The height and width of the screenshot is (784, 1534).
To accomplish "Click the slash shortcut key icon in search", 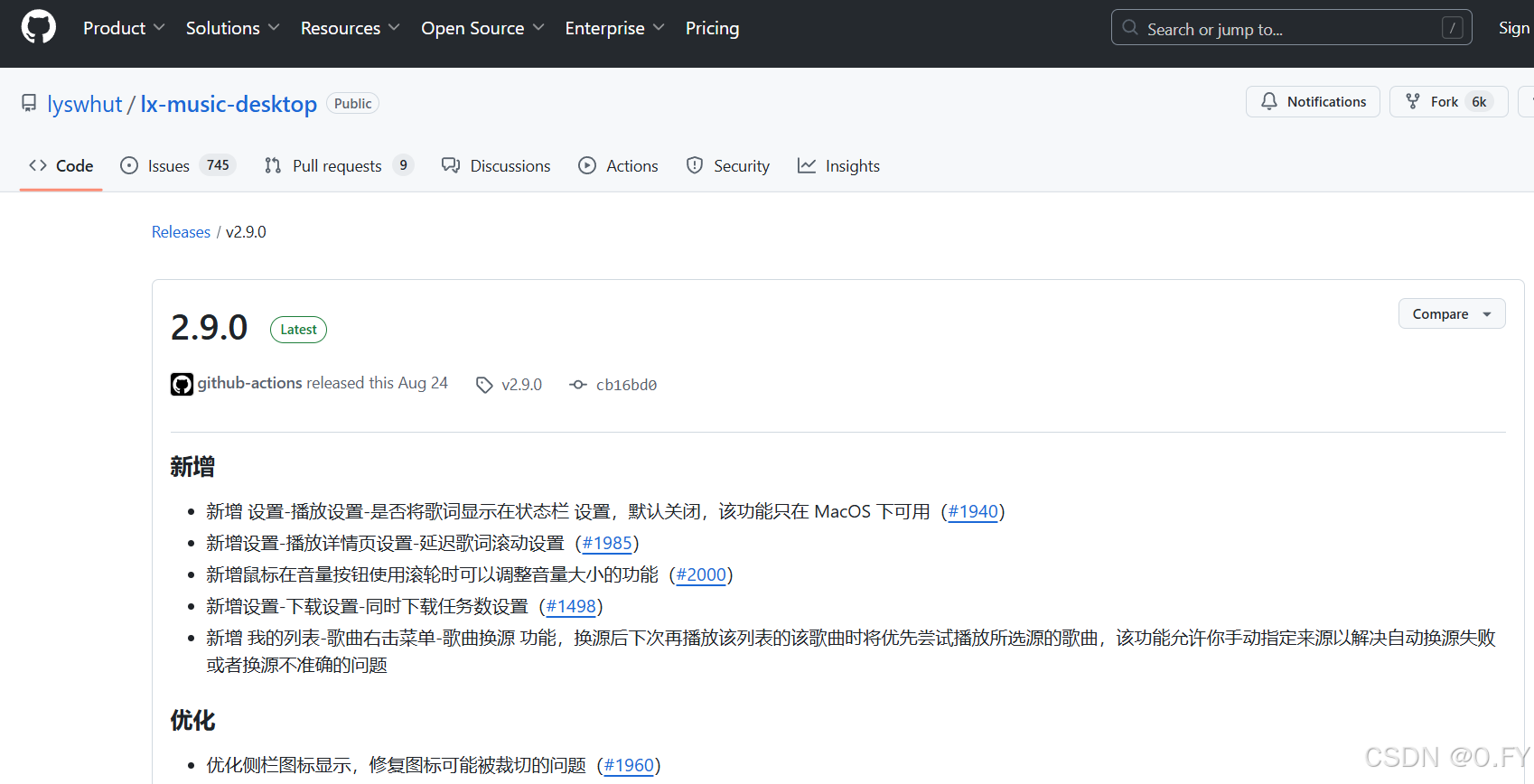I will (1453, 28).
